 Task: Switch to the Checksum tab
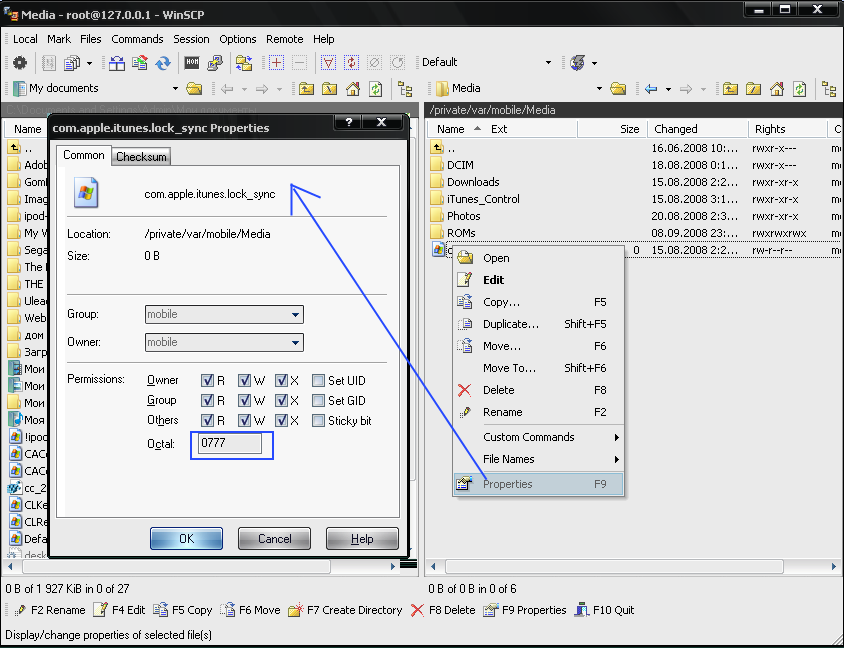tap(141, 157)
